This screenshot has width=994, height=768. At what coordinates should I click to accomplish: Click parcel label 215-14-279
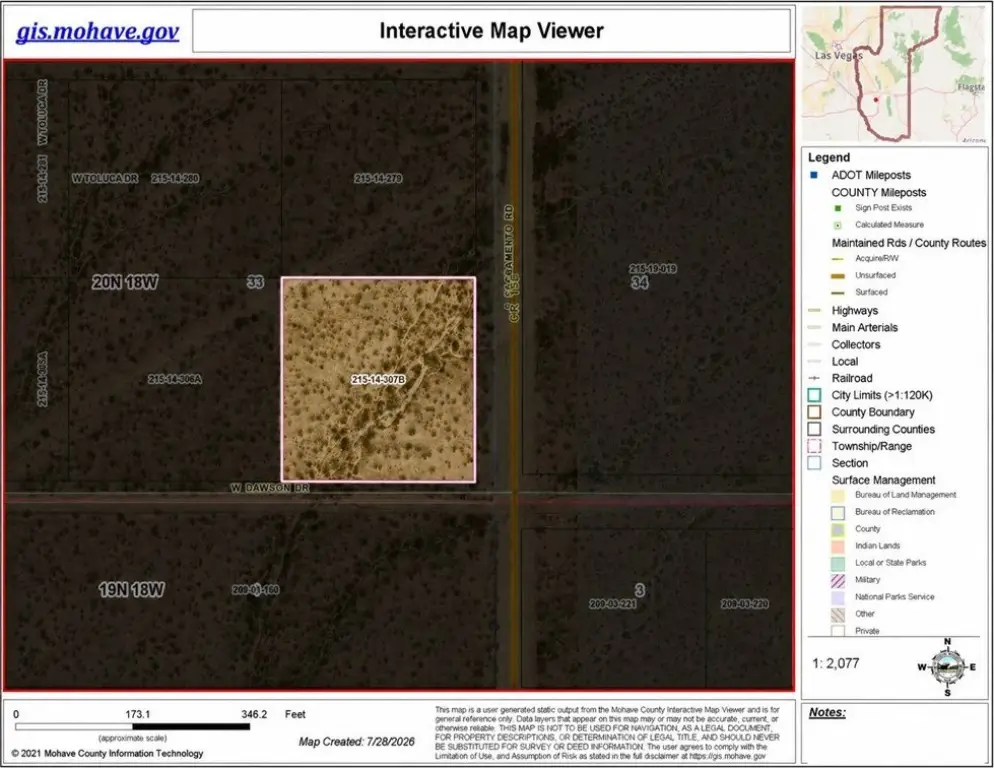click(378, 179)
